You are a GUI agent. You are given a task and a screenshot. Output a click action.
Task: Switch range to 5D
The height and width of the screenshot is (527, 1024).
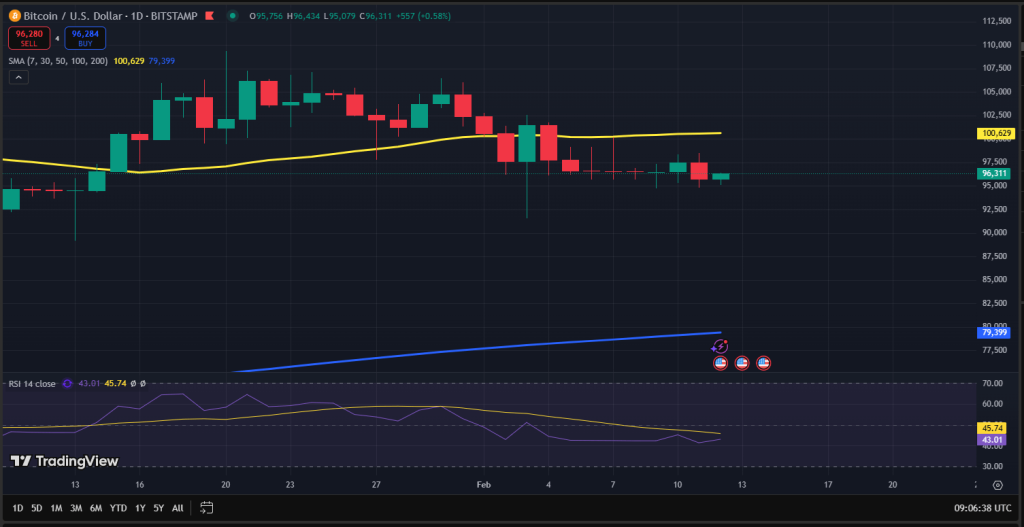click(x=37, y=507)
